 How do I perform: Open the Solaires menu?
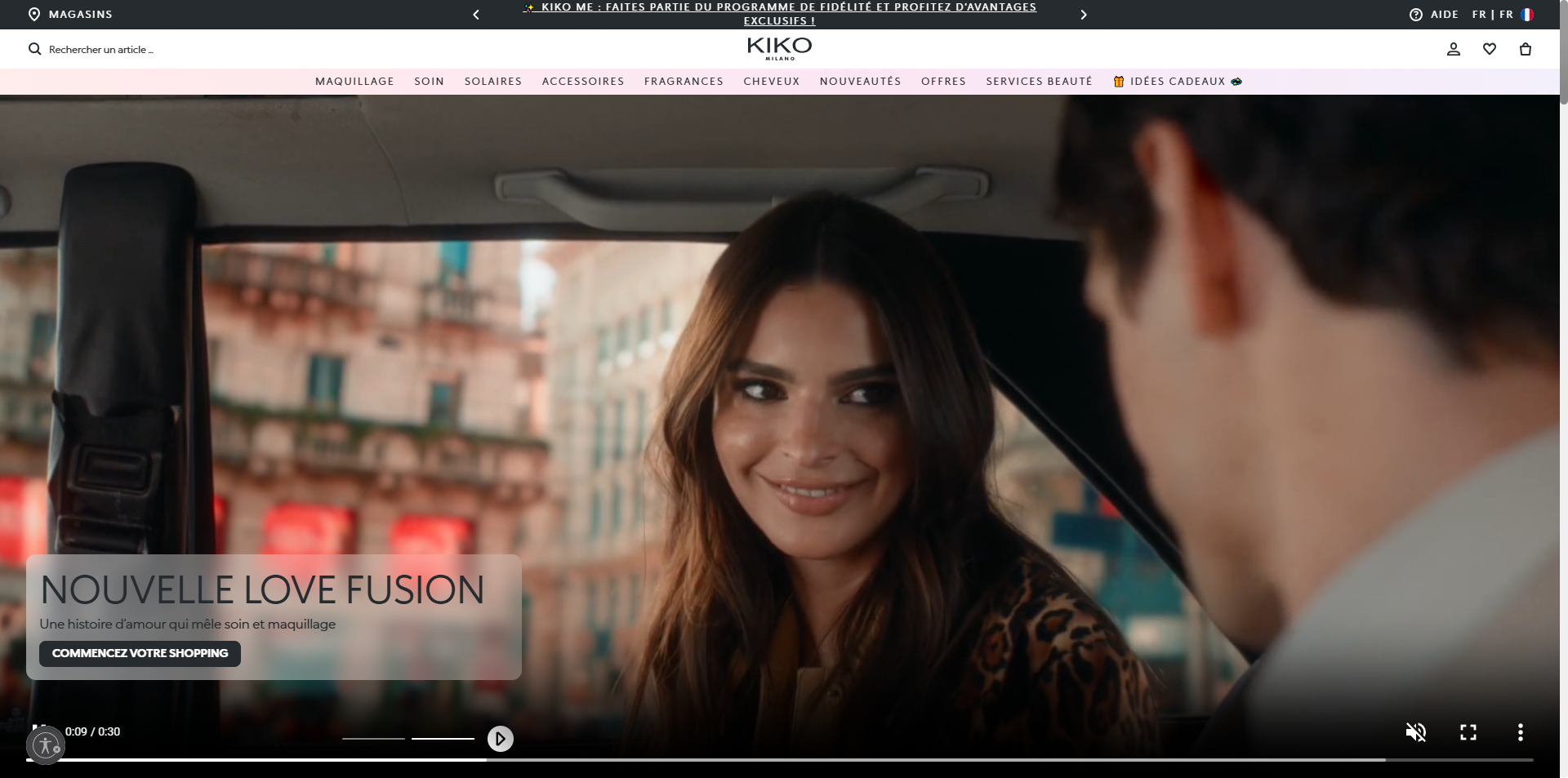pos(493,82)
